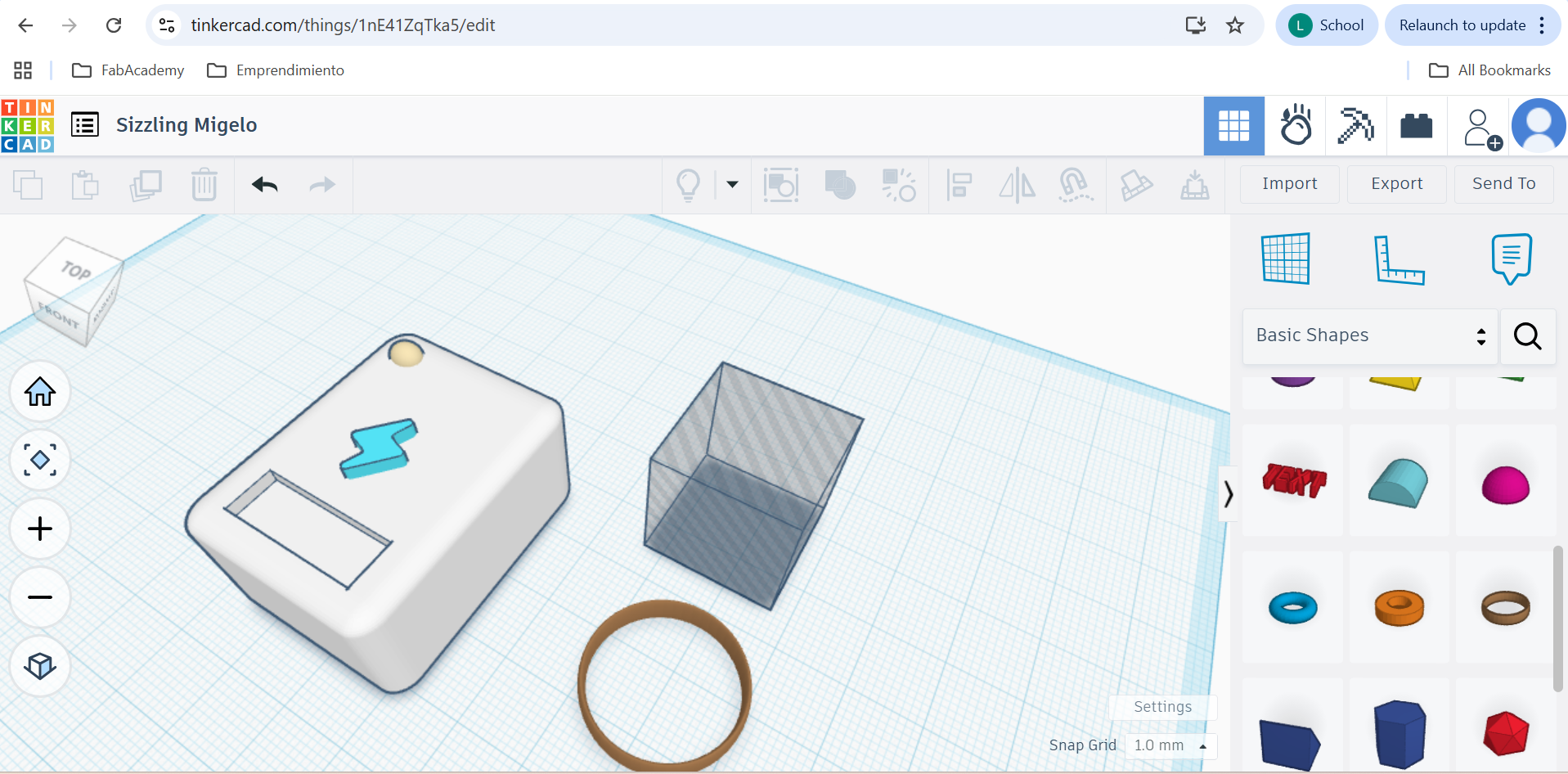Open the Bricks mode icon

pyautogui.click(x=1417, y=126)
